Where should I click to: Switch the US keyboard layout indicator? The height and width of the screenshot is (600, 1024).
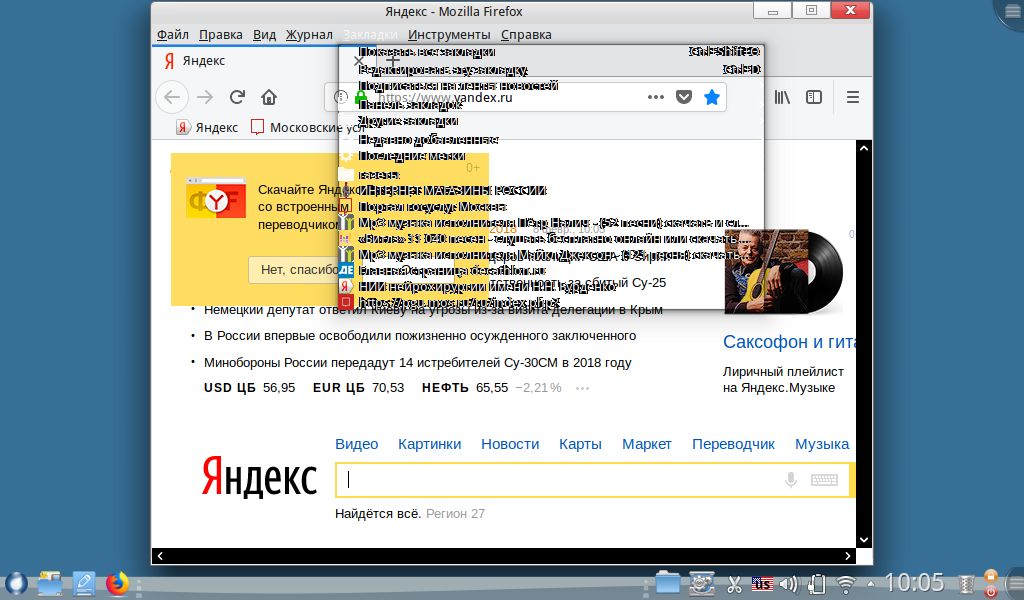[x=762, y=584]
